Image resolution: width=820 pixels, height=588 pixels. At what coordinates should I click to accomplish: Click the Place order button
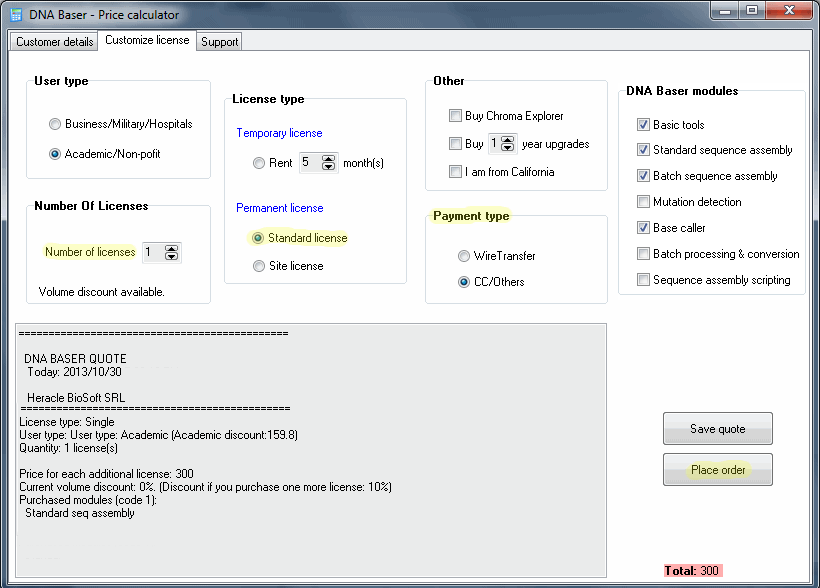pos(718,470)
